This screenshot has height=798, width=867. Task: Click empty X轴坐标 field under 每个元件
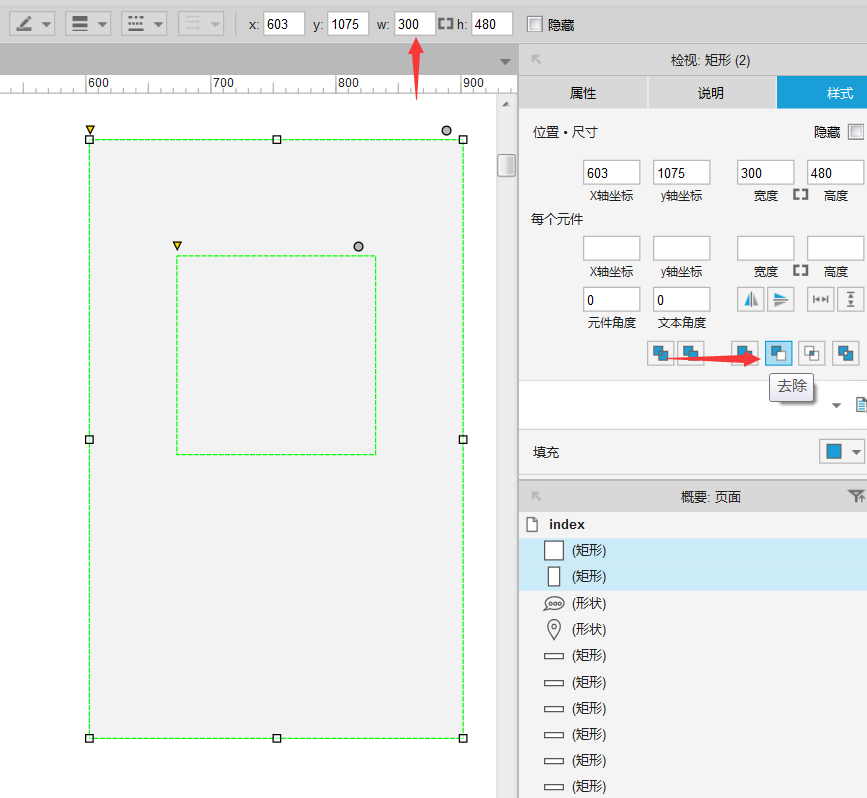(x=612, y=248)
